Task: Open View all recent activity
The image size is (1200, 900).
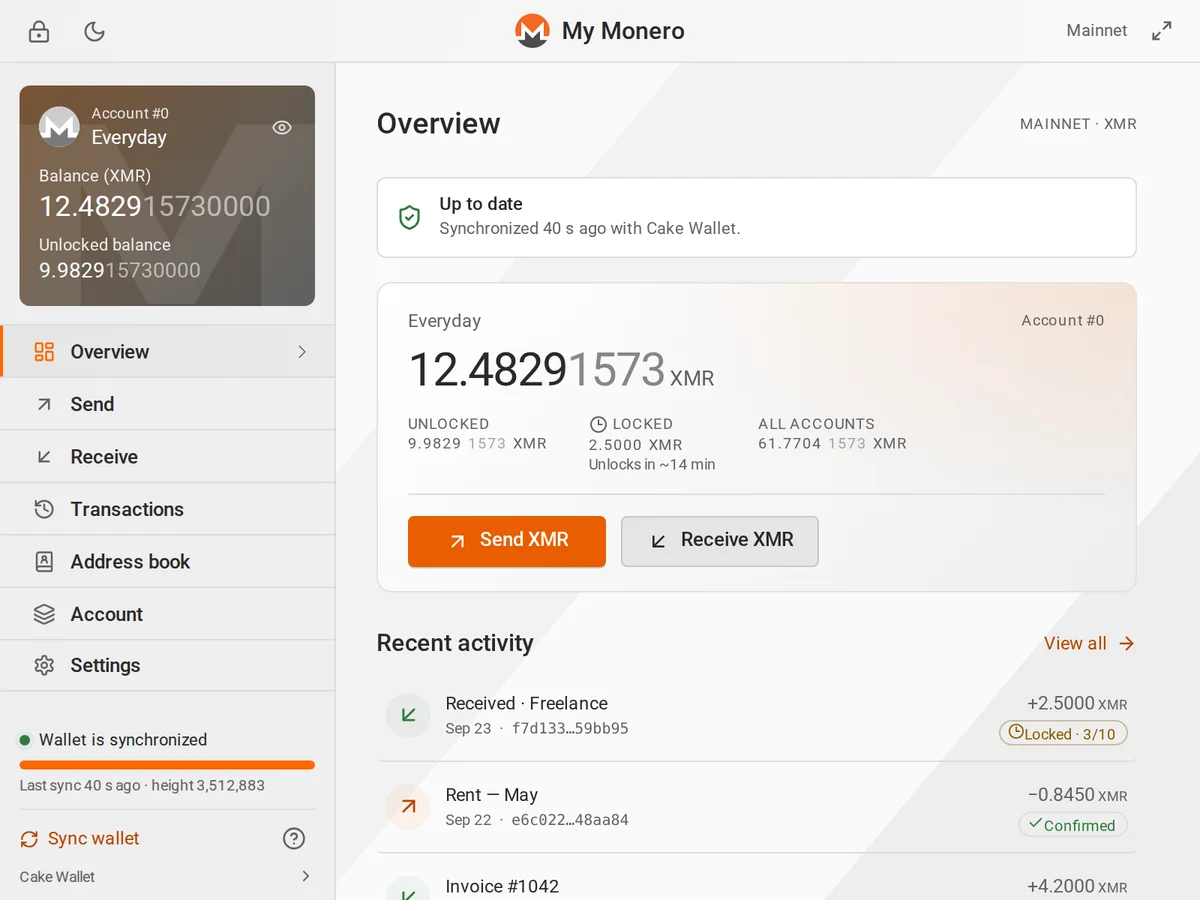Action: (1076, 643)
